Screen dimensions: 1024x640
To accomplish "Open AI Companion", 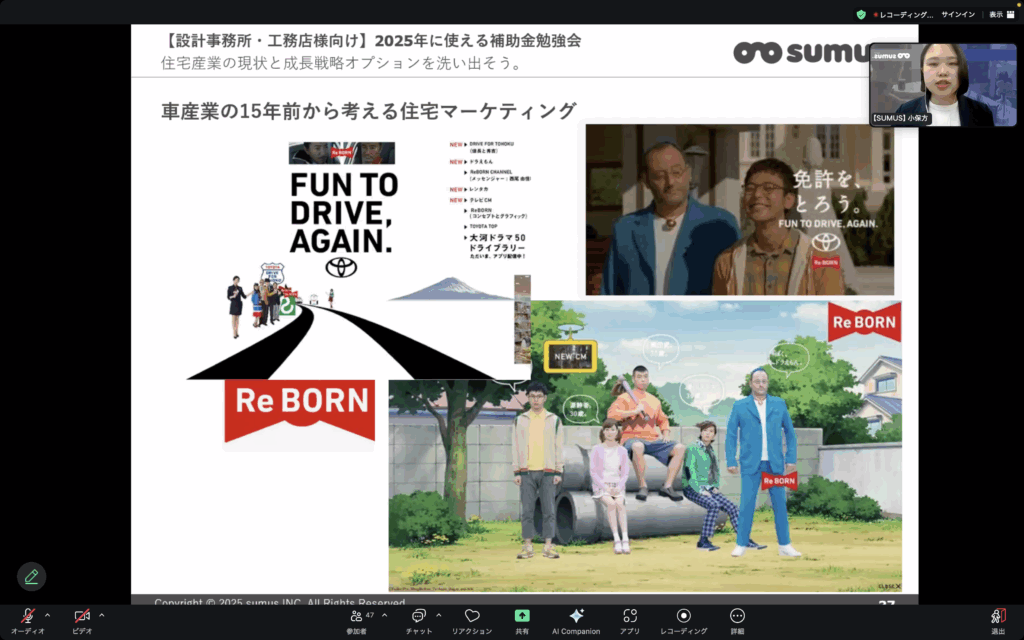I will point(576,621).
